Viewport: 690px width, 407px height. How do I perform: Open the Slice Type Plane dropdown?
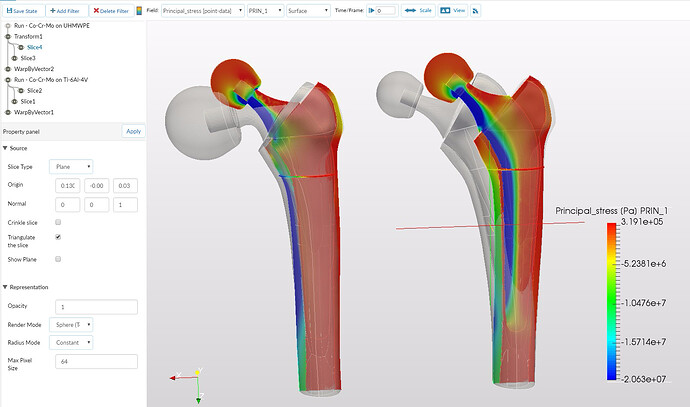pyautogui.click(x=71, y=167)
